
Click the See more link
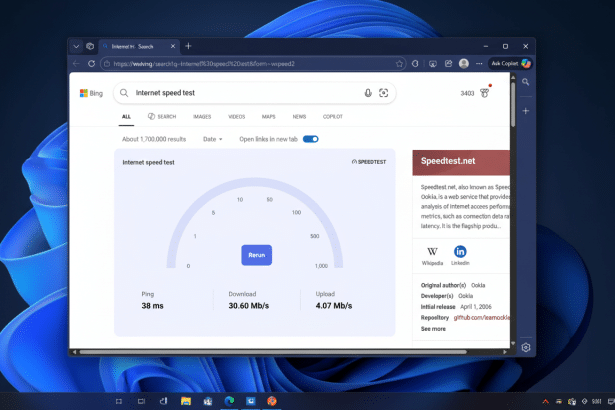(433, 329)
